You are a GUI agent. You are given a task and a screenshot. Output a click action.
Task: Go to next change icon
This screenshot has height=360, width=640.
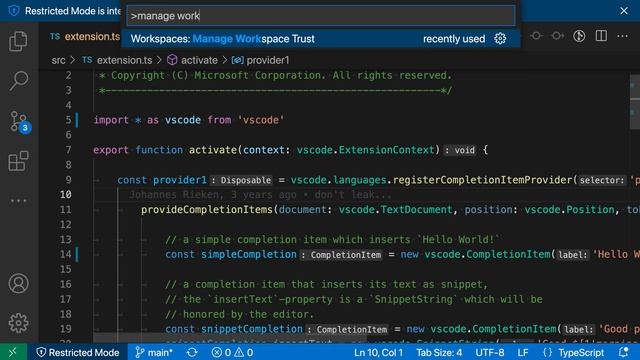pos(558,36)
